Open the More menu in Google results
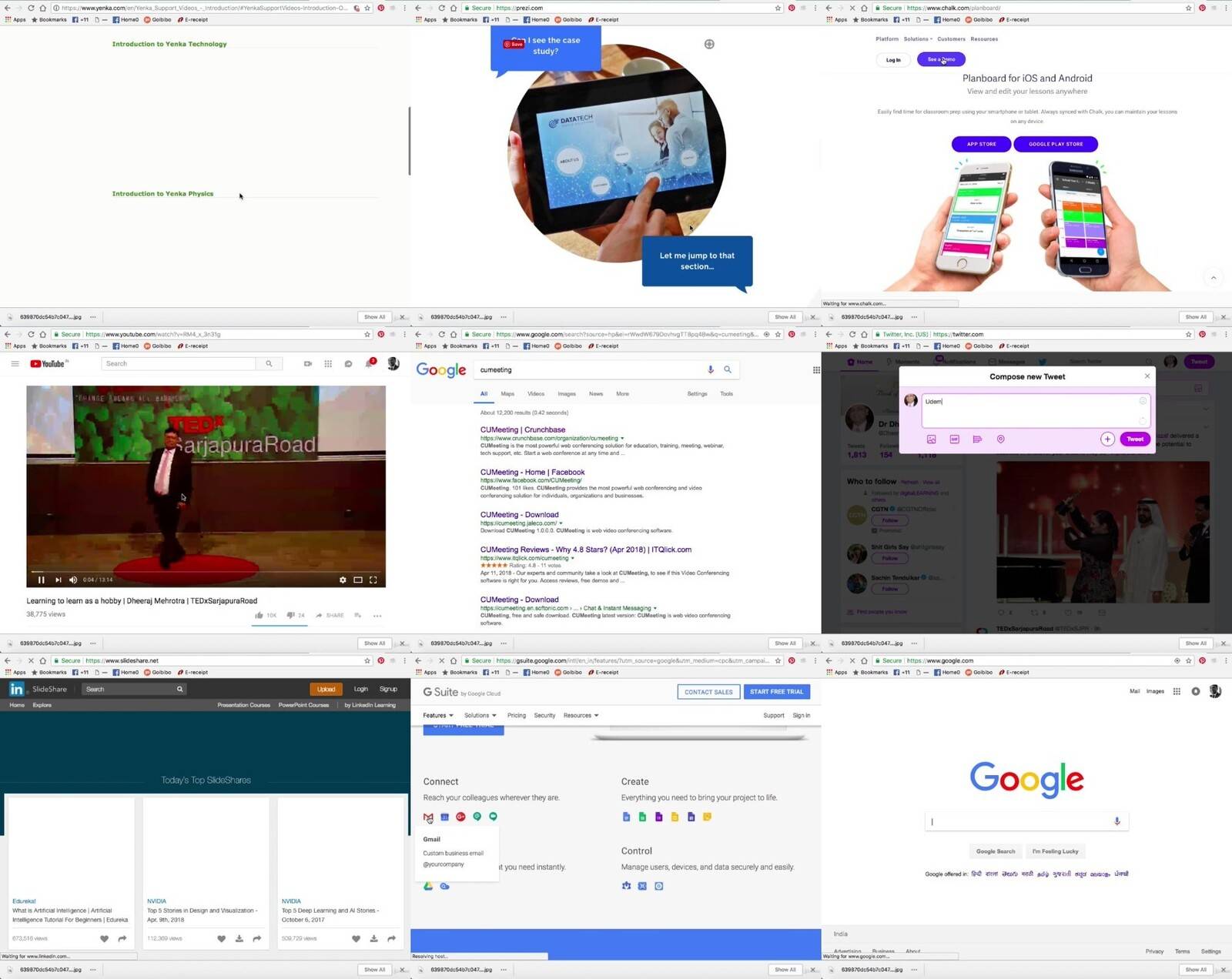The height and width of the screenshot is (979, 1232). tap(622, 393)
